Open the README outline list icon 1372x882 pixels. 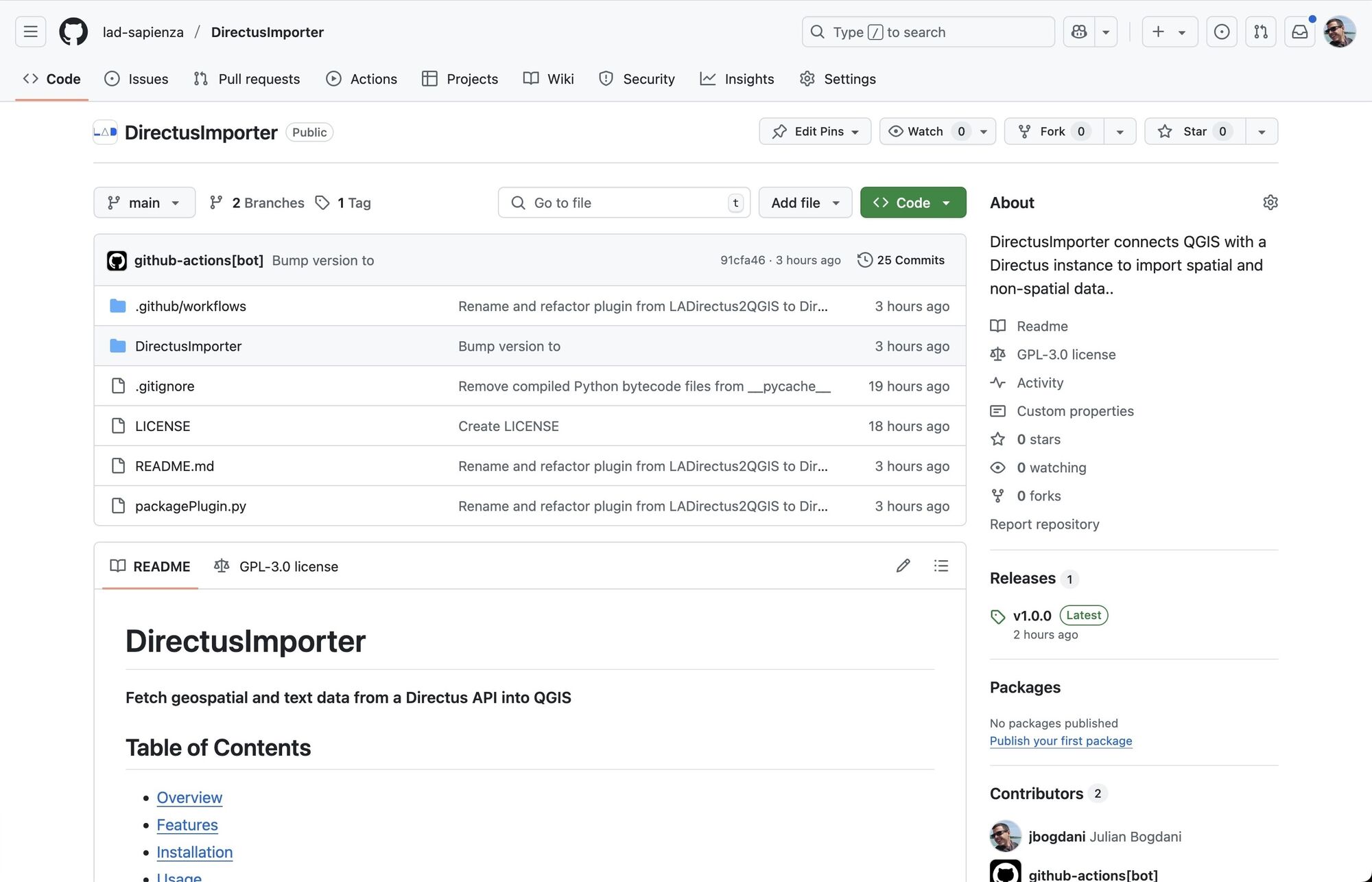click(x=941, y=566)
